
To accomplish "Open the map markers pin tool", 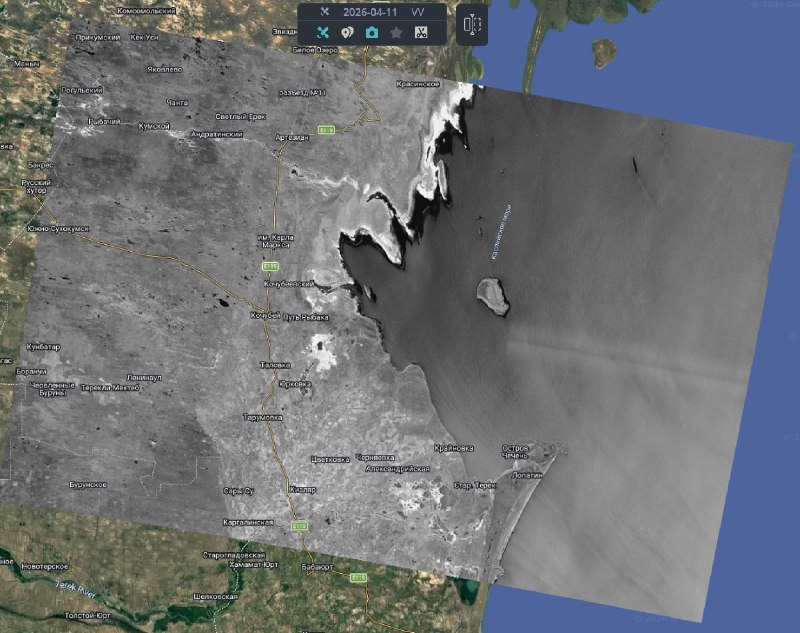I will coord(347,32).
